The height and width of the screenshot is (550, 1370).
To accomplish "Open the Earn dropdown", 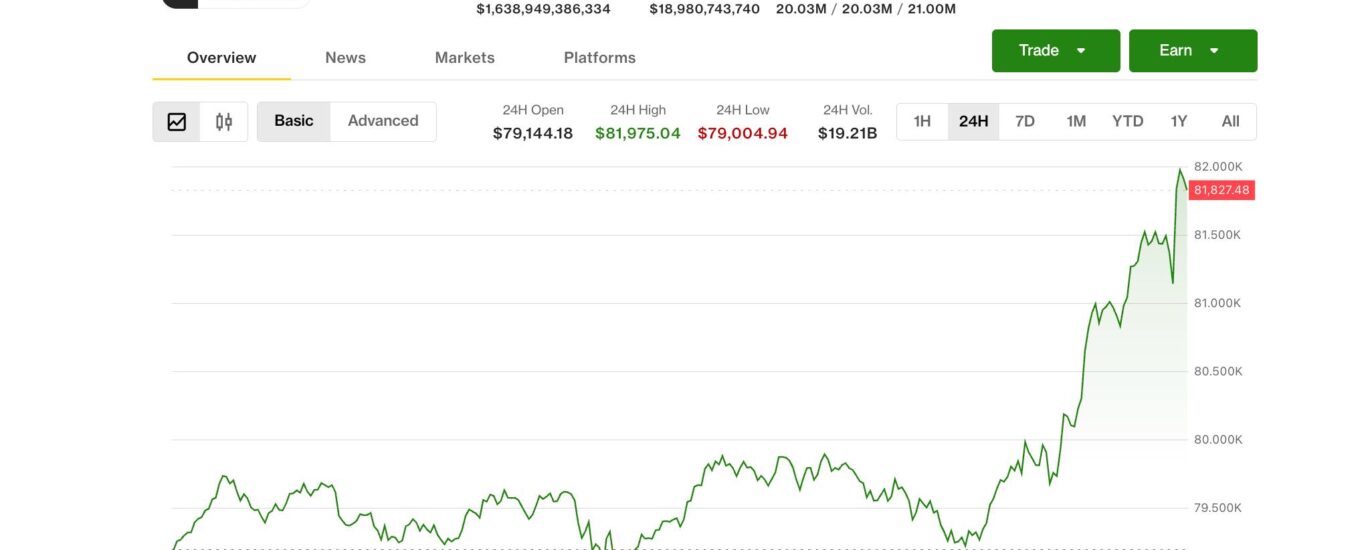I will coord(1193,51).
